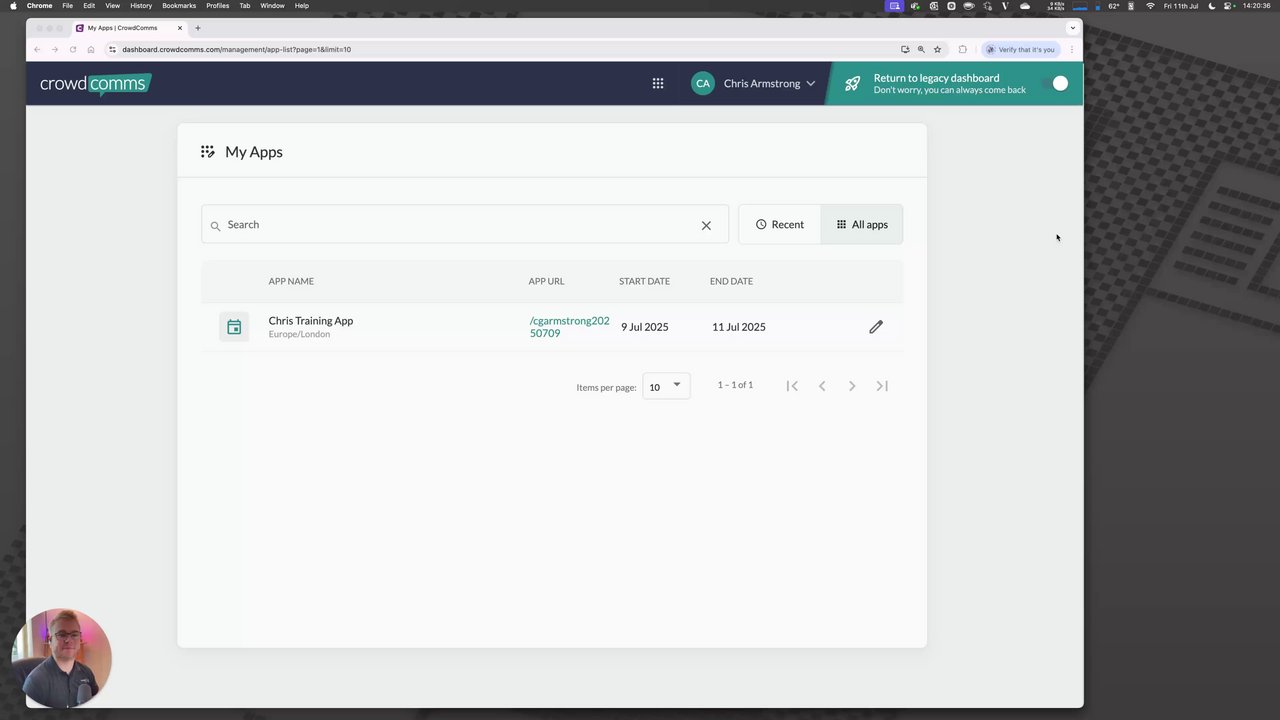Click the Do Not Disturb moon icon
Screen dimensions: 1280x720
tap(1212, 6)
